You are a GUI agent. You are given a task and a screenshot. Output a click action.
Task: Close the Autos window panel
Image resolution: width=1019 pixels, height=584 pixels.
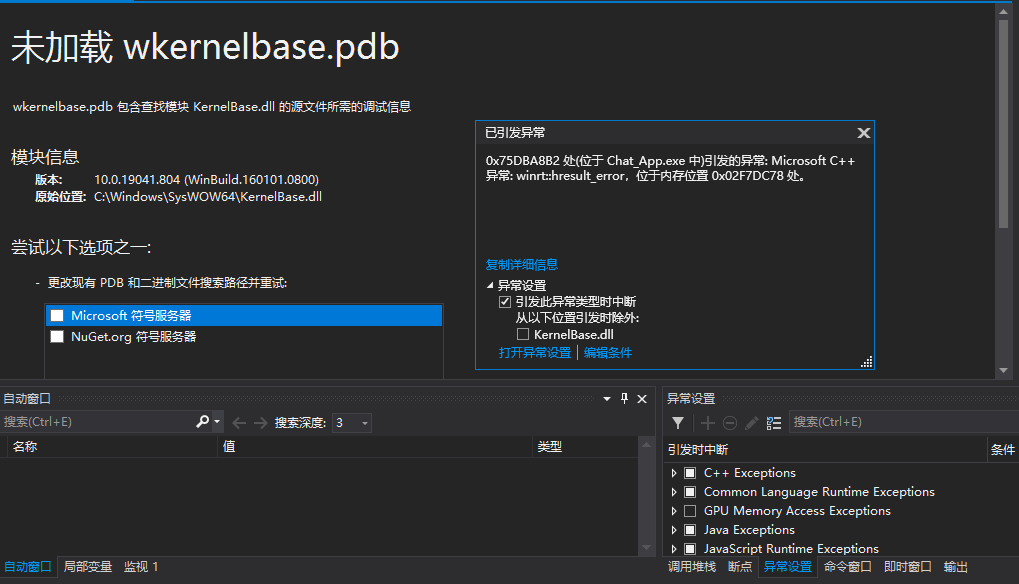(x=642, y=399)
